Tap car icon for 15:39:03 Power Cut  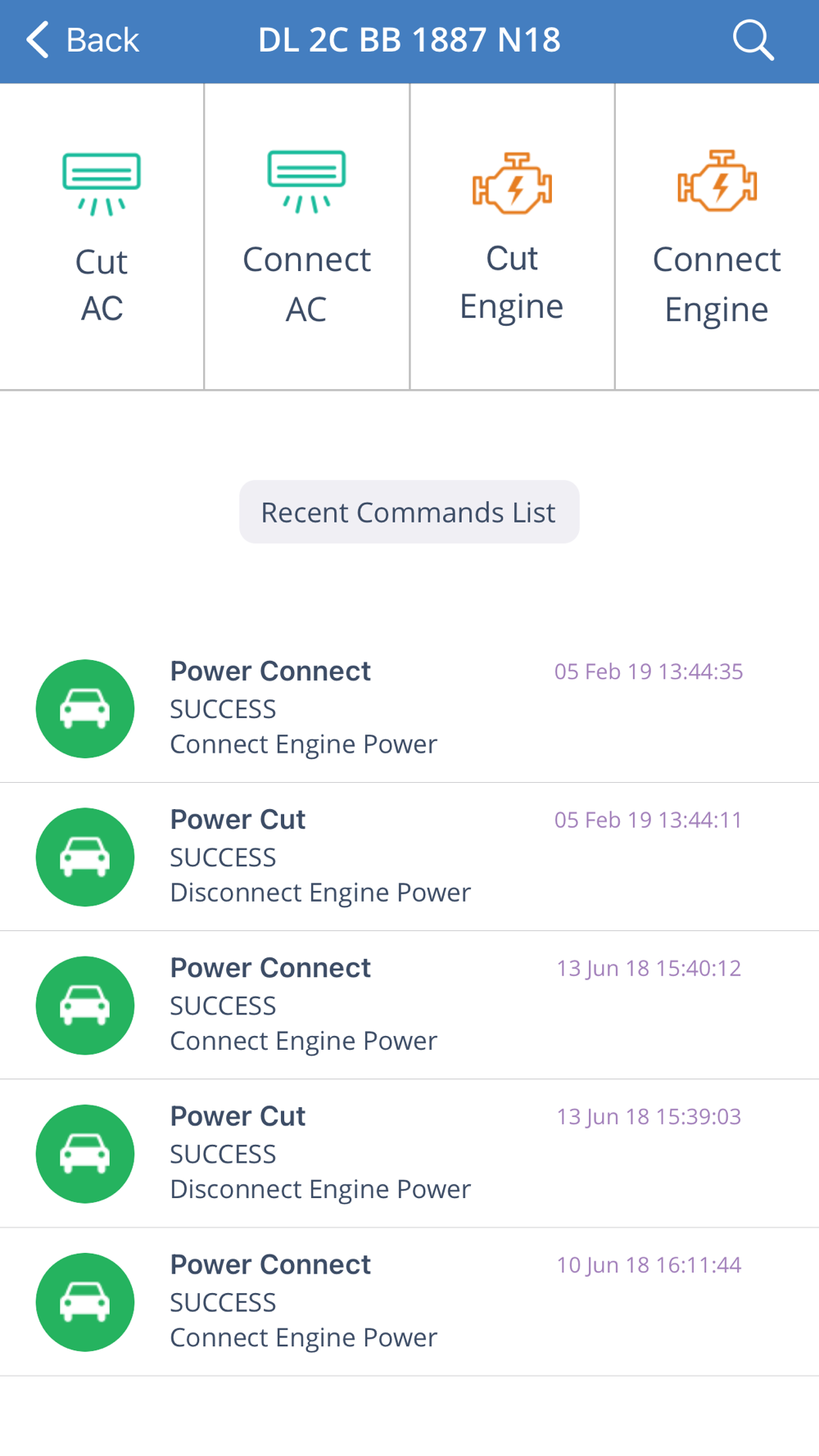point(85,1153)
